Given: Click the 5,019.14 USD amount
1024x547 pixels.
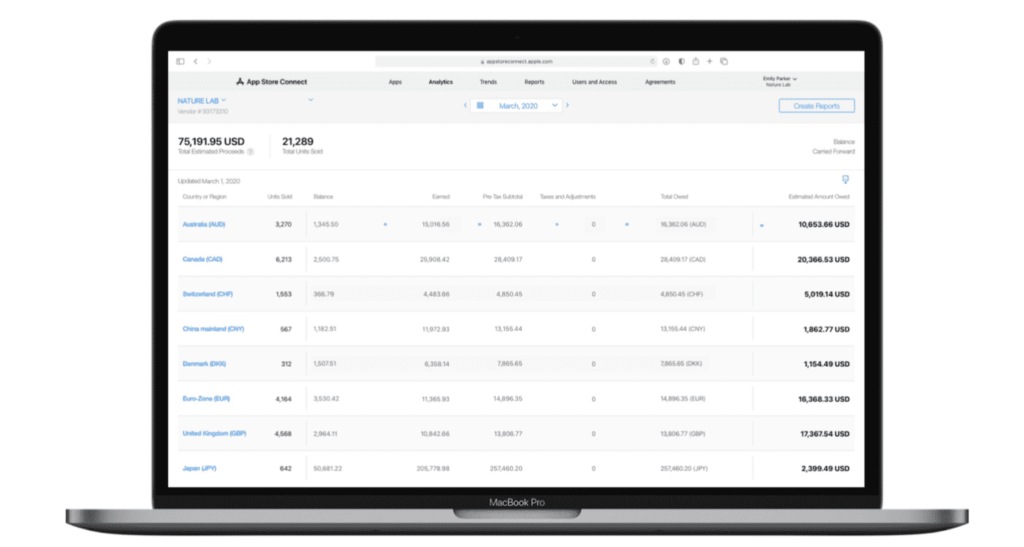Looking at the screenshot, I should [x=827, y=294].
